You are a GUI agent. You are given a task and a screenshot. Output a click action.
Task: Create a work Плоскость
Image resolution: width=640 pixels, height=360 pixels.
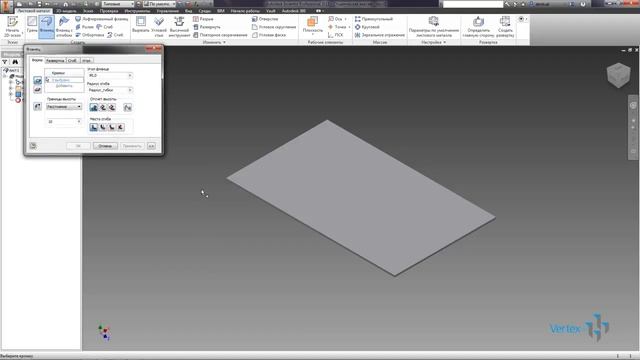313,25
